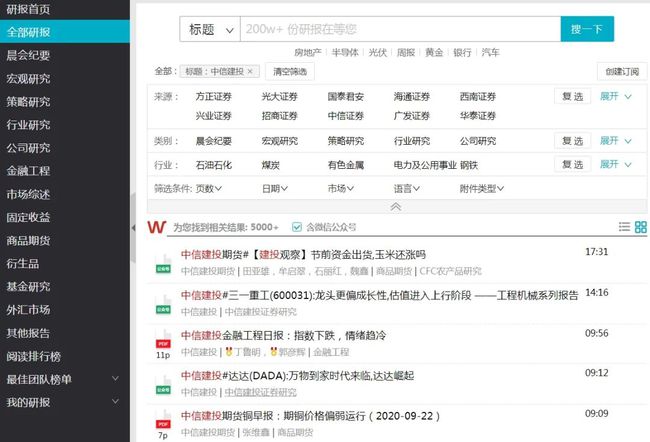Click the PDF icon of 期货铜早报 report
This screenshot has height=442, width=650.
point(163,420)
